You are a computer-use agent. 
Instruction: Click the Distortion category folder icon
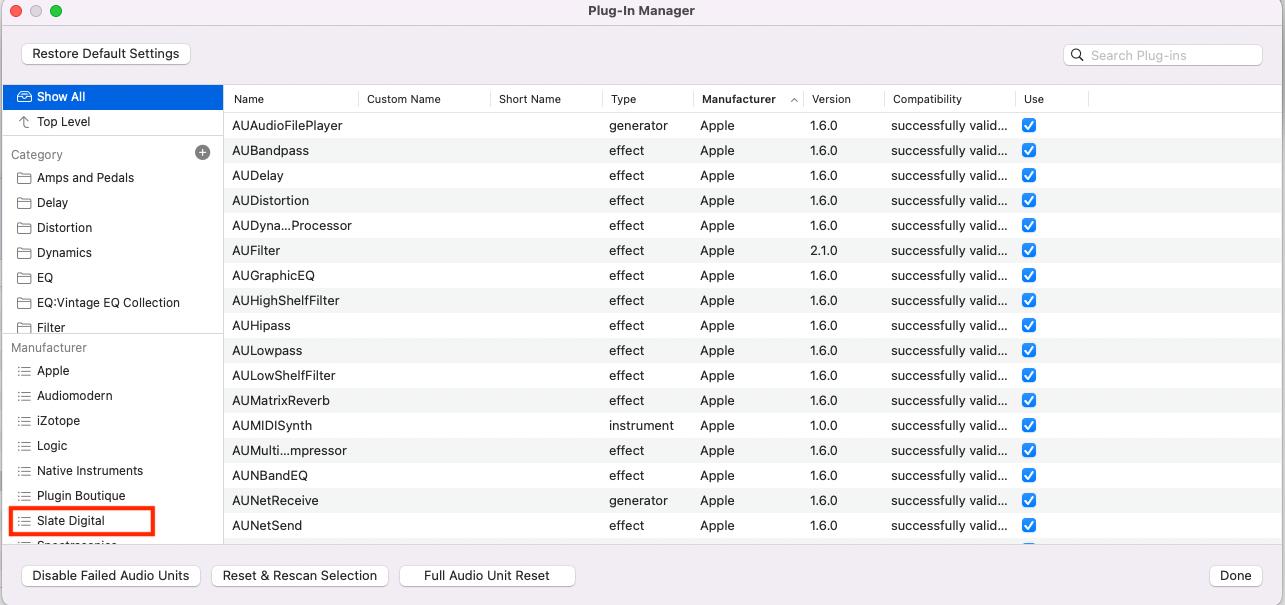(x=24, y=228)
